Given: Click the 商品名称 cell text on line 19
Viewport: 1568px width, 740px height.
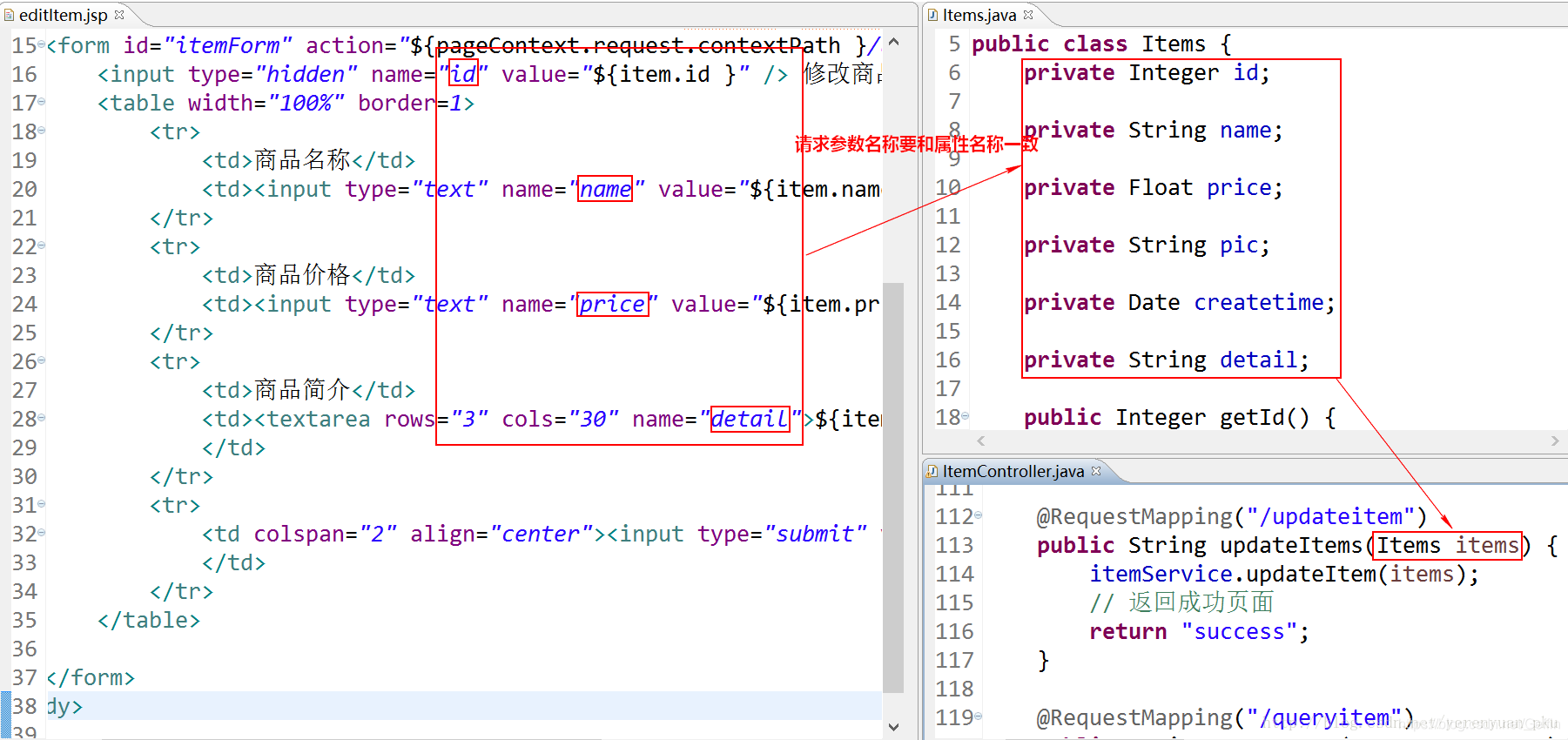Looking at the screenshot, I should click(x=302, y=160).
